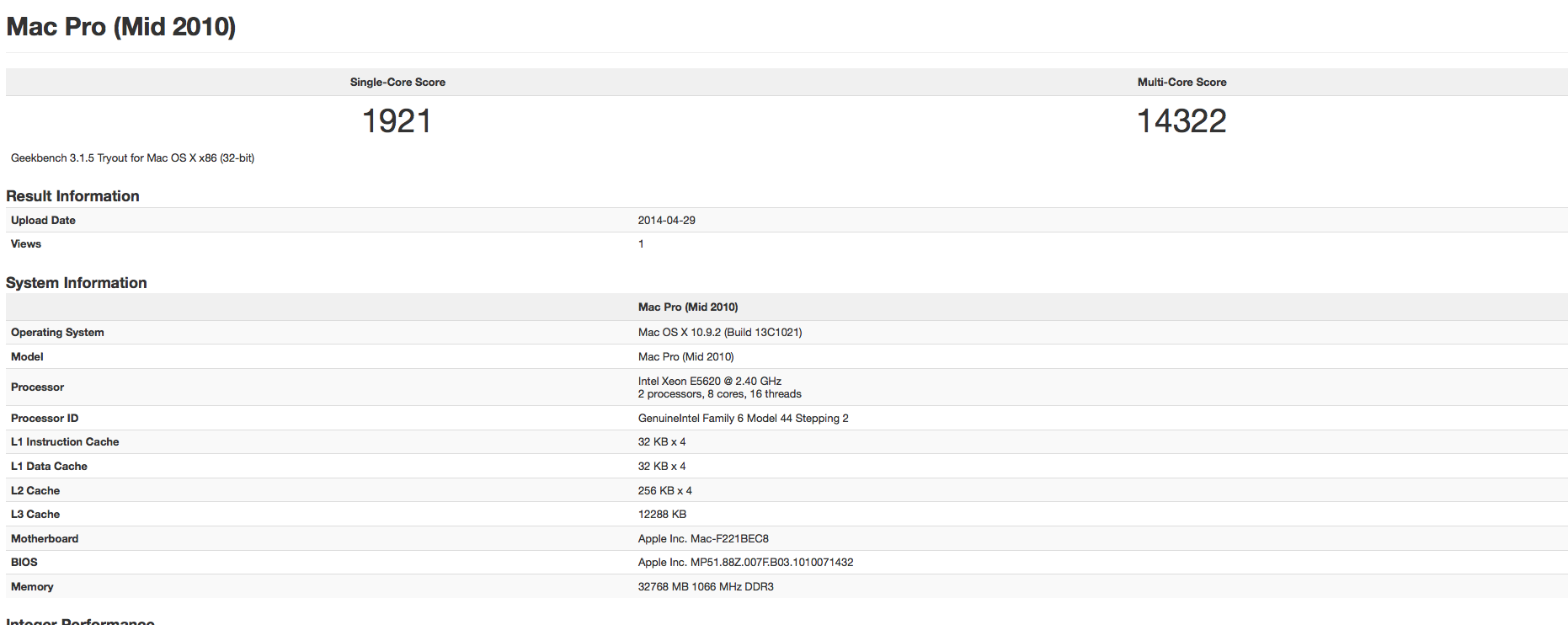The image size is (1568, 625).
Task: Click the 'L1 Instruction Cache' row label
Action: tap(65, 442)
